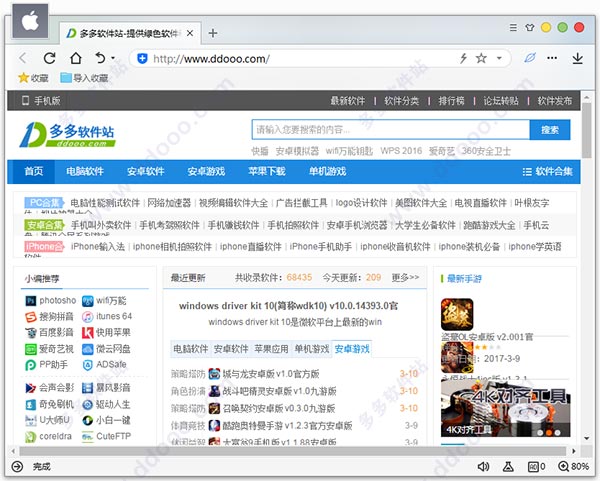Select 安卓软件 in the navigation bar
The width and height of the screenshot is (600, 481).
[x=145, y=171]
